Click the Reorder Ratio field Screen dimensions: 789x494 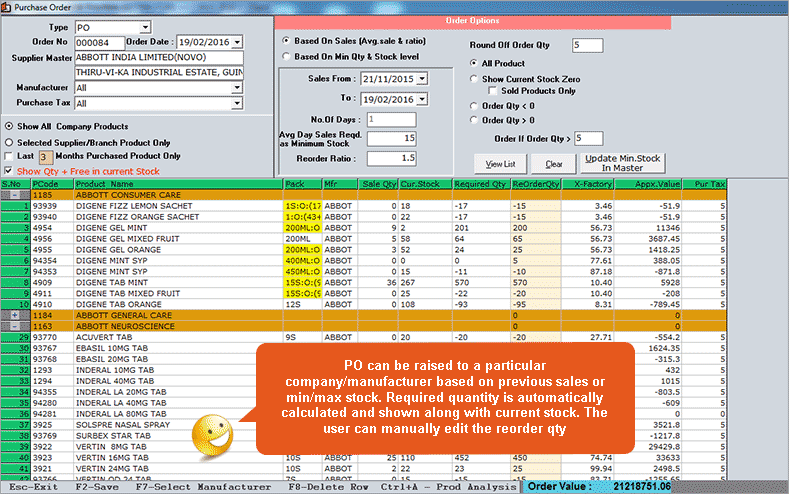[x=391, y=158]
